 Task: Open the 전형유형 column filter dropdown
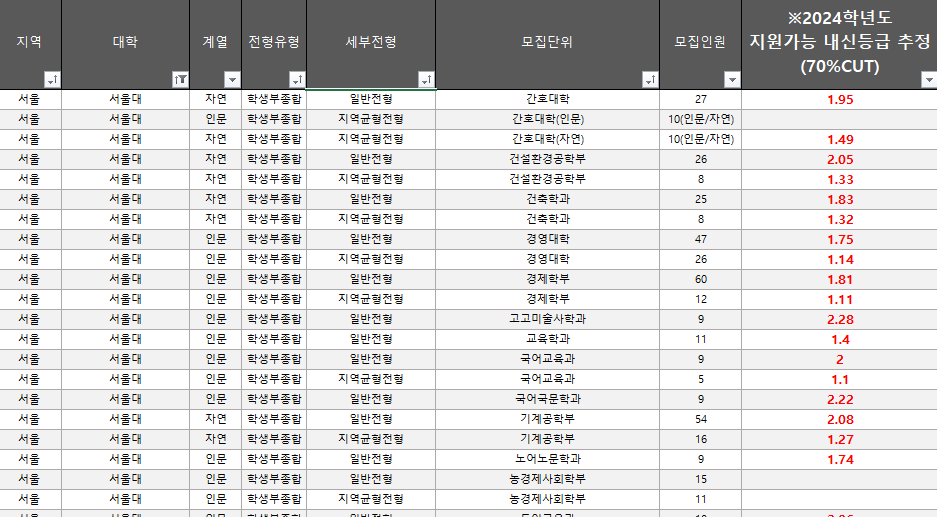pos(297,79)
